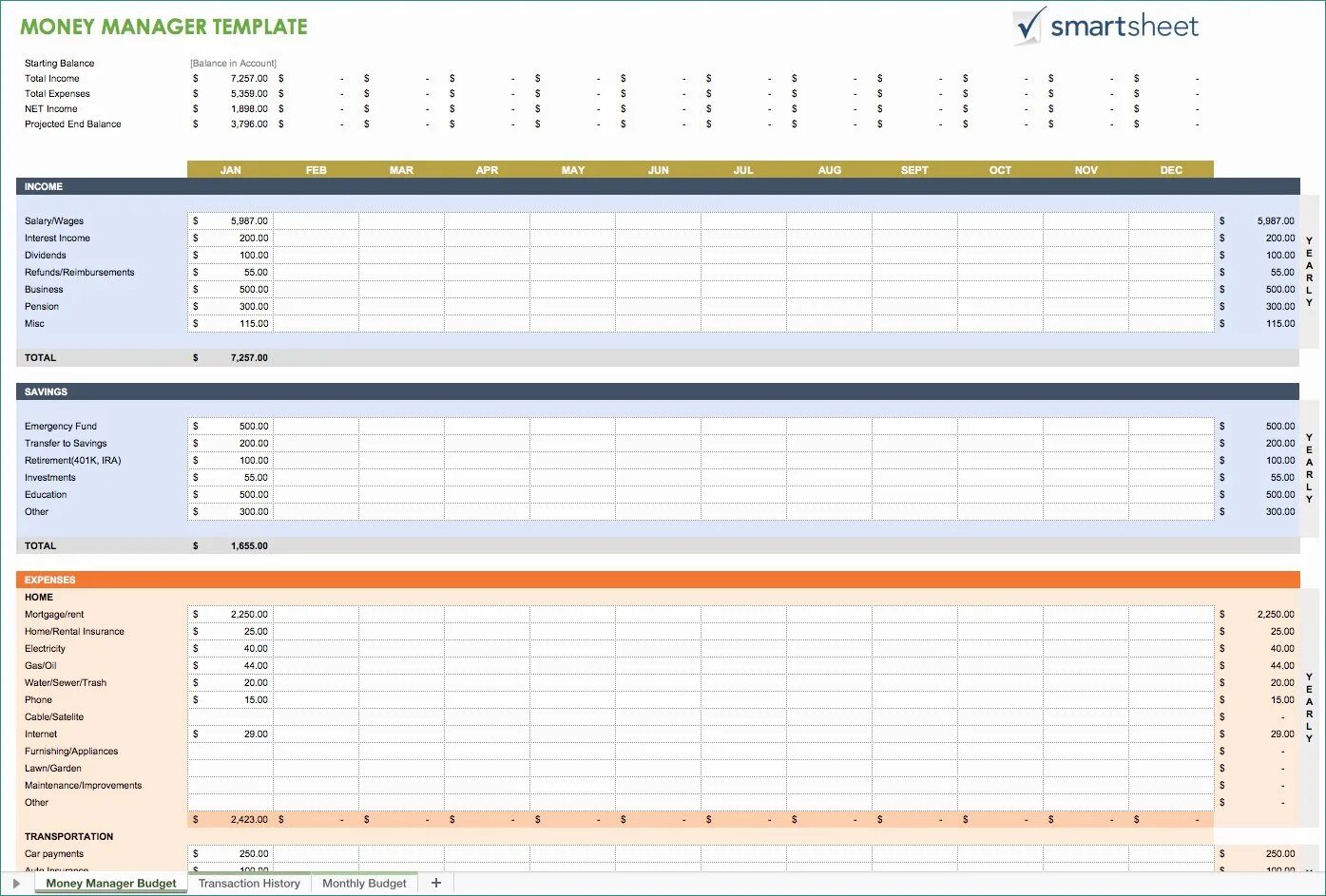The height and width of the screenshot is (896, 1326).
Task: Click the Maintenance/Improvements row label
Action: click(83, 786)
